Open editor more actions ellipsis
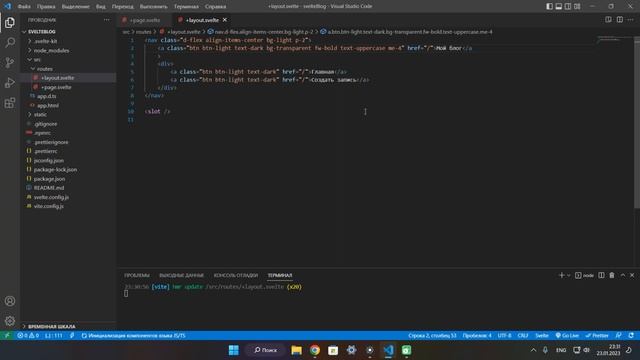The height and width of the screenshot is (360, 640). (x=631, y=20)
